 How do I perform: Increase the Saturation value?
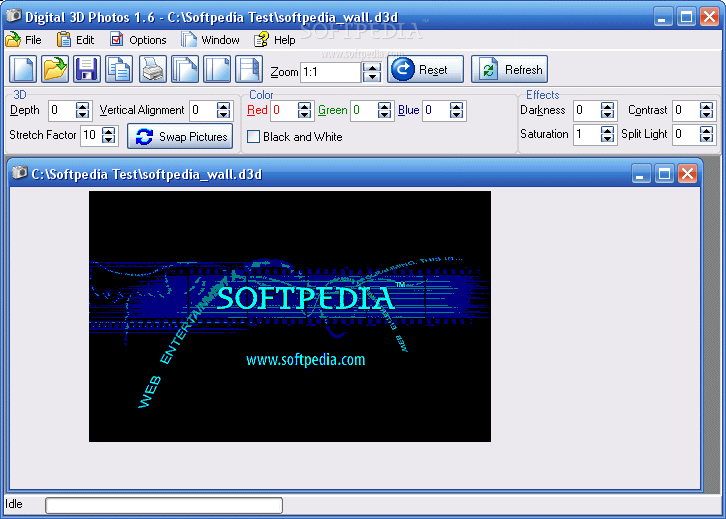(607, 130)
